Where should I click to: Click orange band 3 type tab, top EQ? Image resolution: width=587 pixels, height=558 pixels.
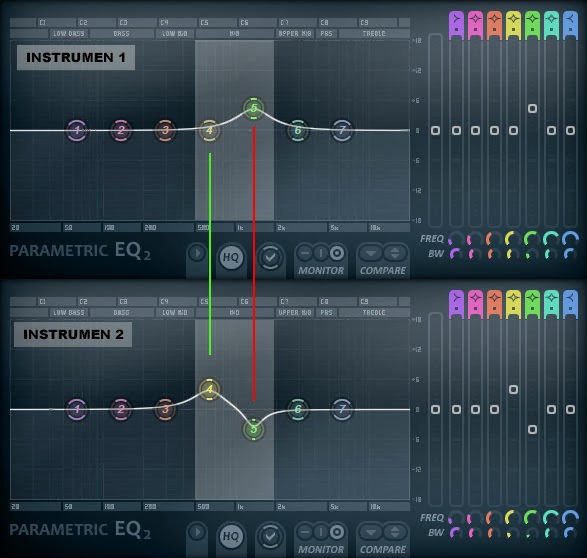495,25
